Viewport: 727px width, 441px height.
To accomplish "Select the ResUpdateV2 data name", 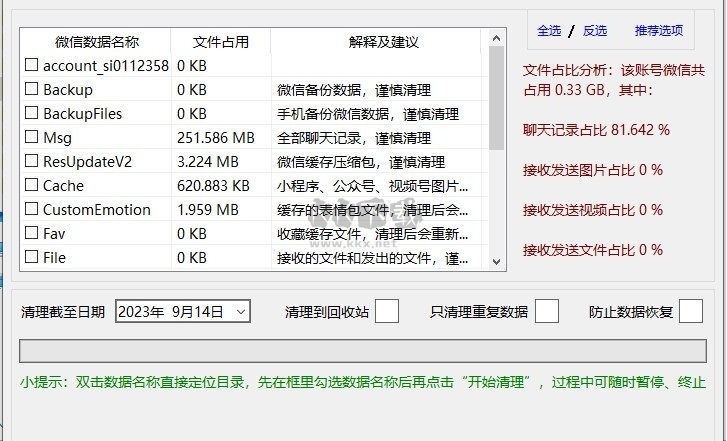I will click(88, 162).
